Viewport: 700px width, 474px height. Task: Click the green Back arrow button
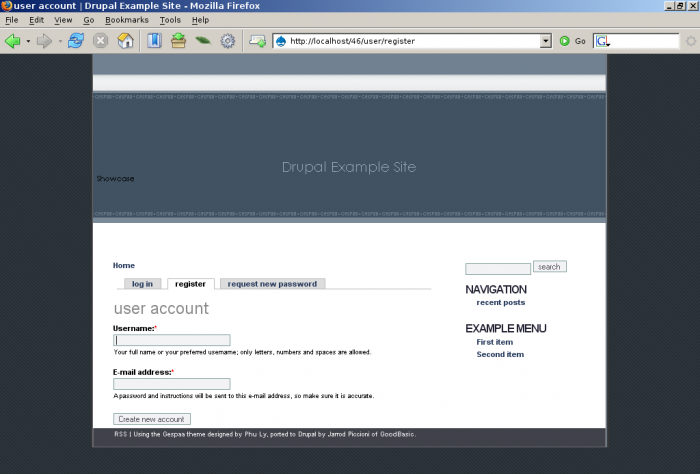point(12,41)
